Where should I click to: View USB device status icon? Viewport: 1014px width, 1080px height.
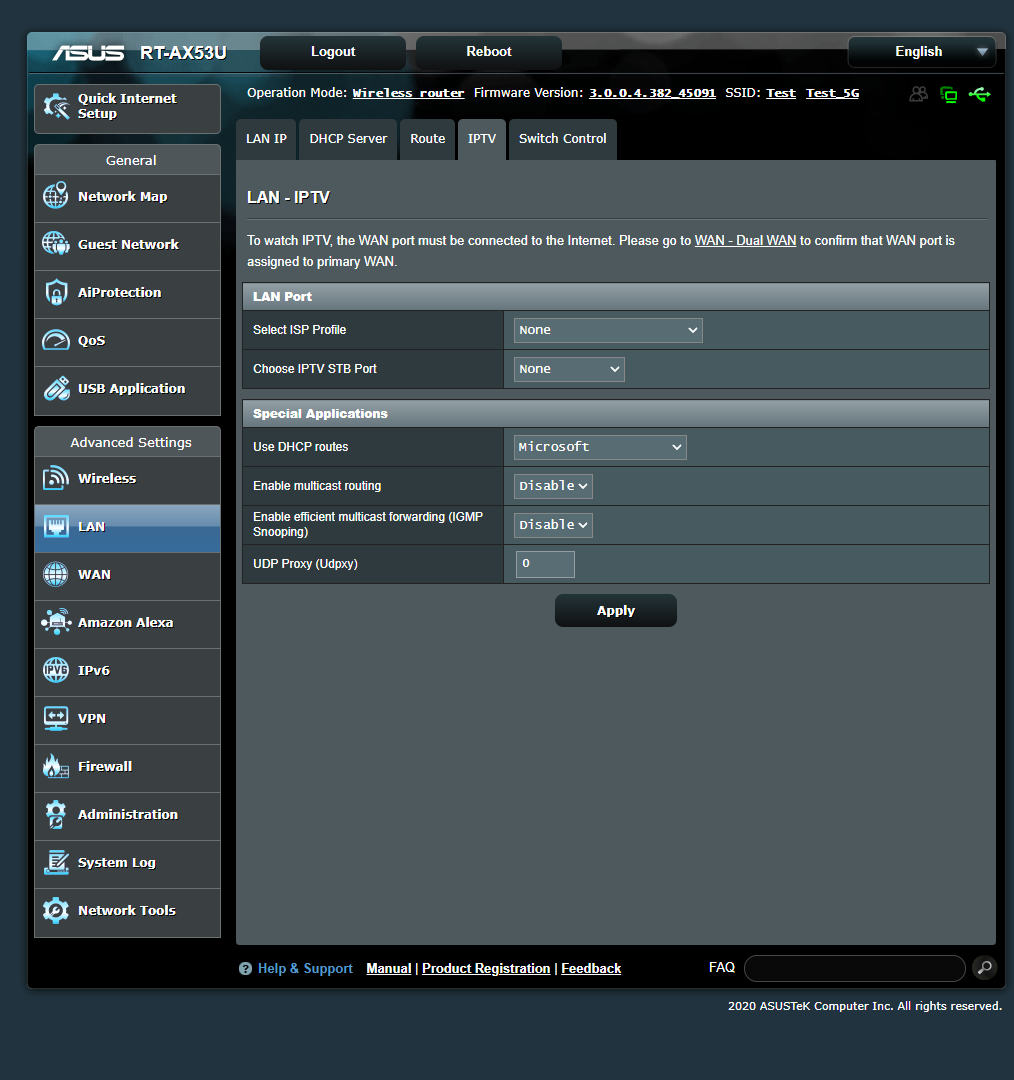click(x=980, y=94)
